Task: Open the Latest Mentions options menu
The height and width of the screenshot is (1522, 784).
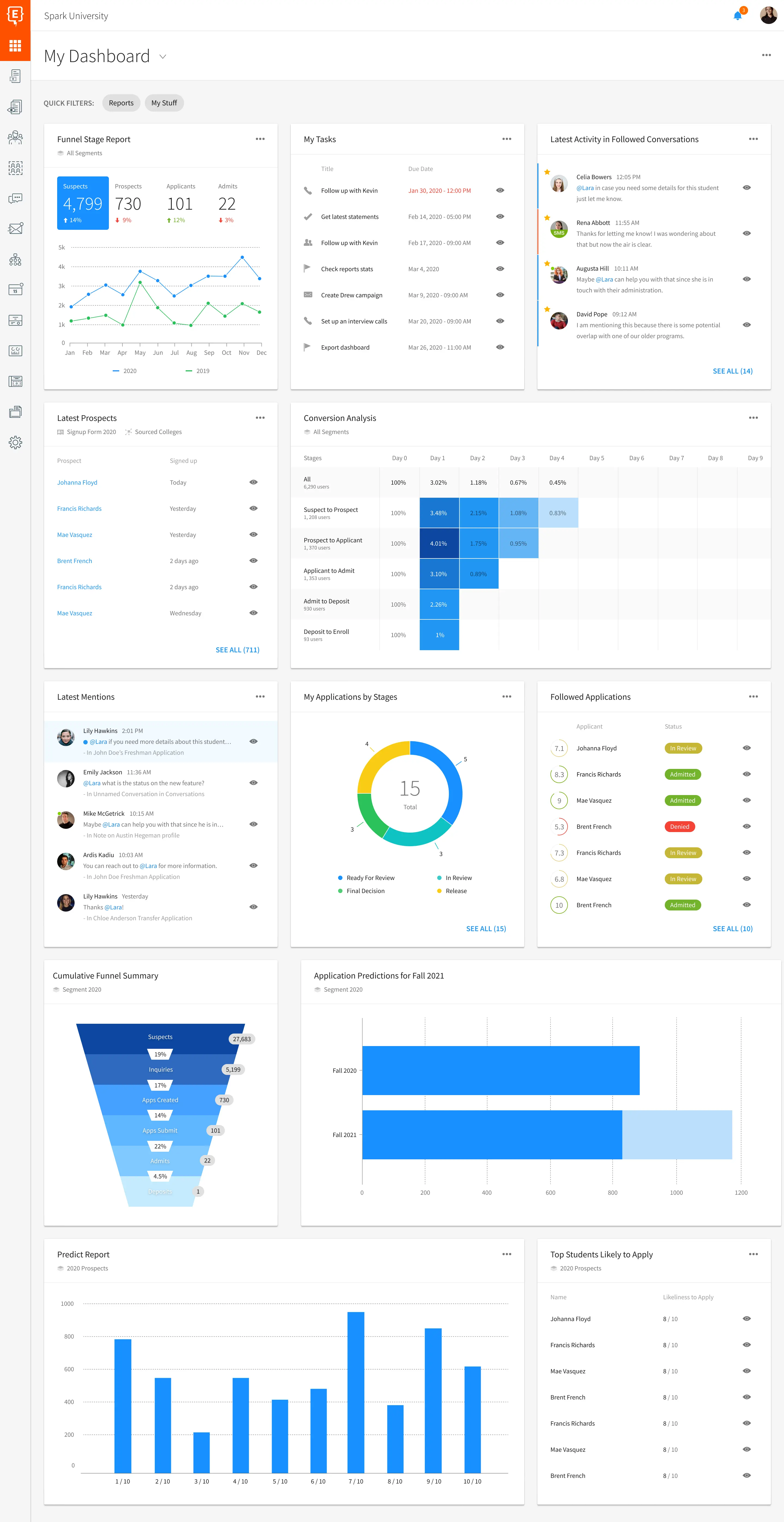Action: point(260,696)
